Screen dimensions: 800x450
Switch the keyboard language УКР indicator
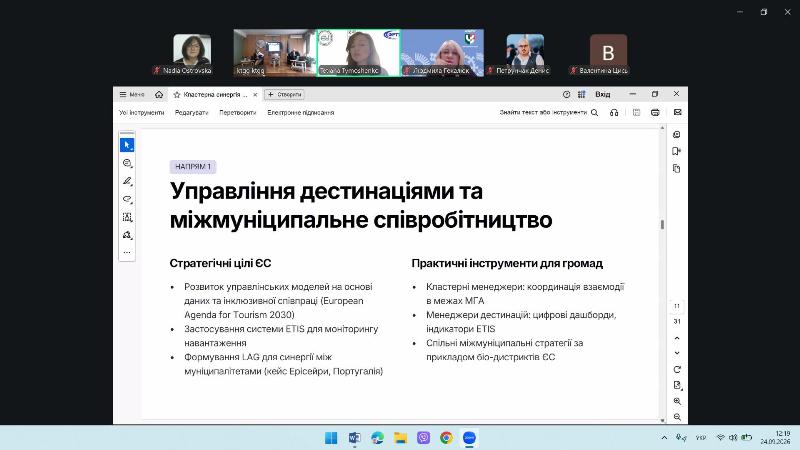(x=701, y=438)
